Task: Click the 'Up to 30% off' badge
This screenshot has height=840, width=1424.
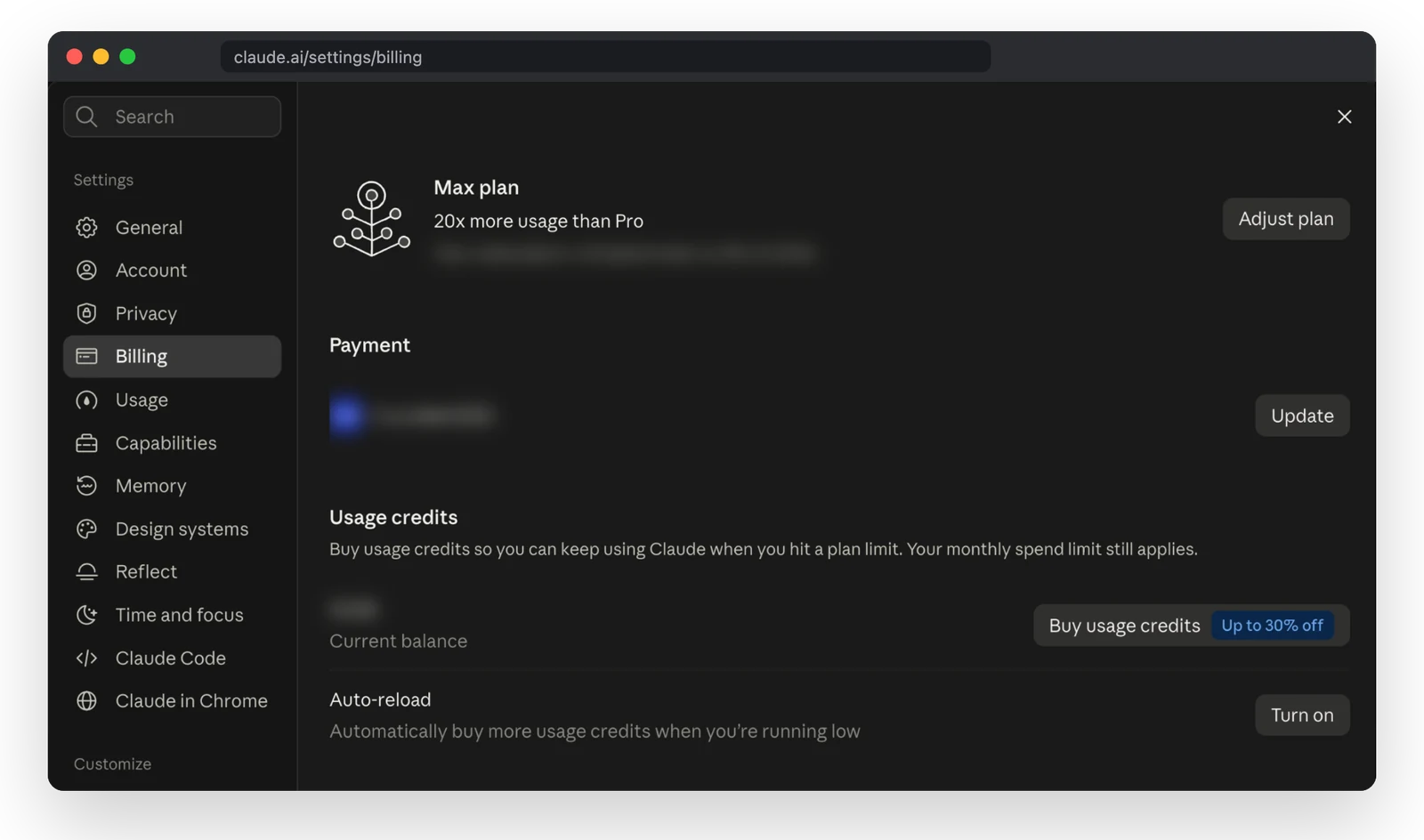Action: click(1272, 626)
